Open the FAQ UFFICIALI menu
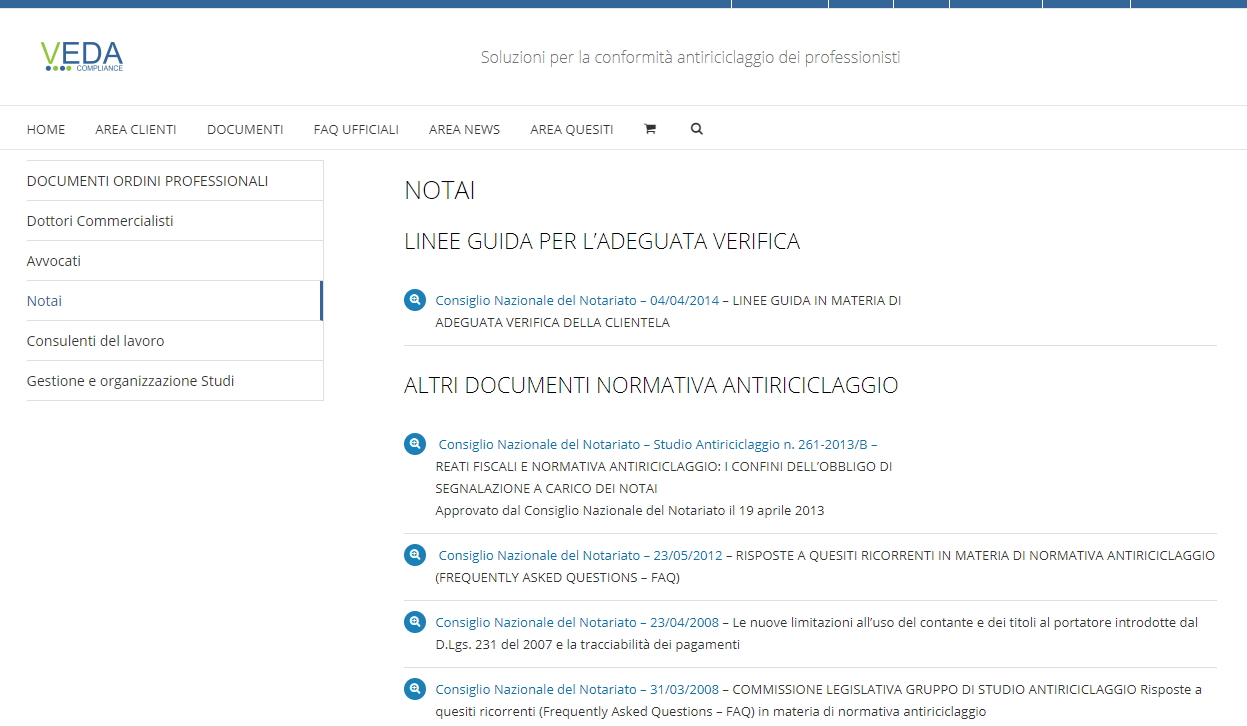 pos(356,129)
